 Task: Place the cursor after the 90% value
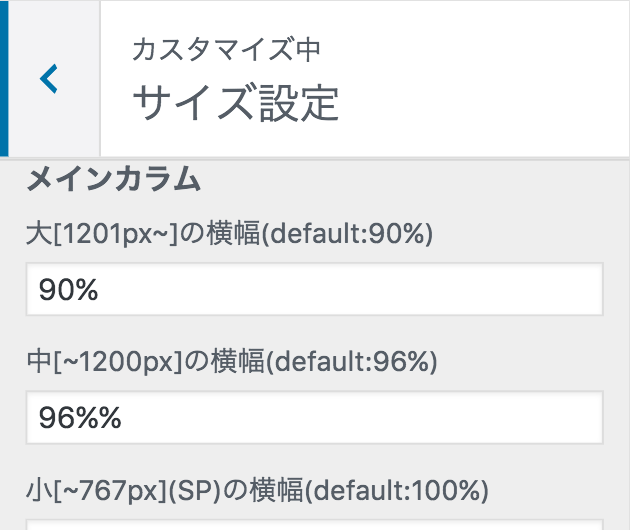tap(100, 290)
